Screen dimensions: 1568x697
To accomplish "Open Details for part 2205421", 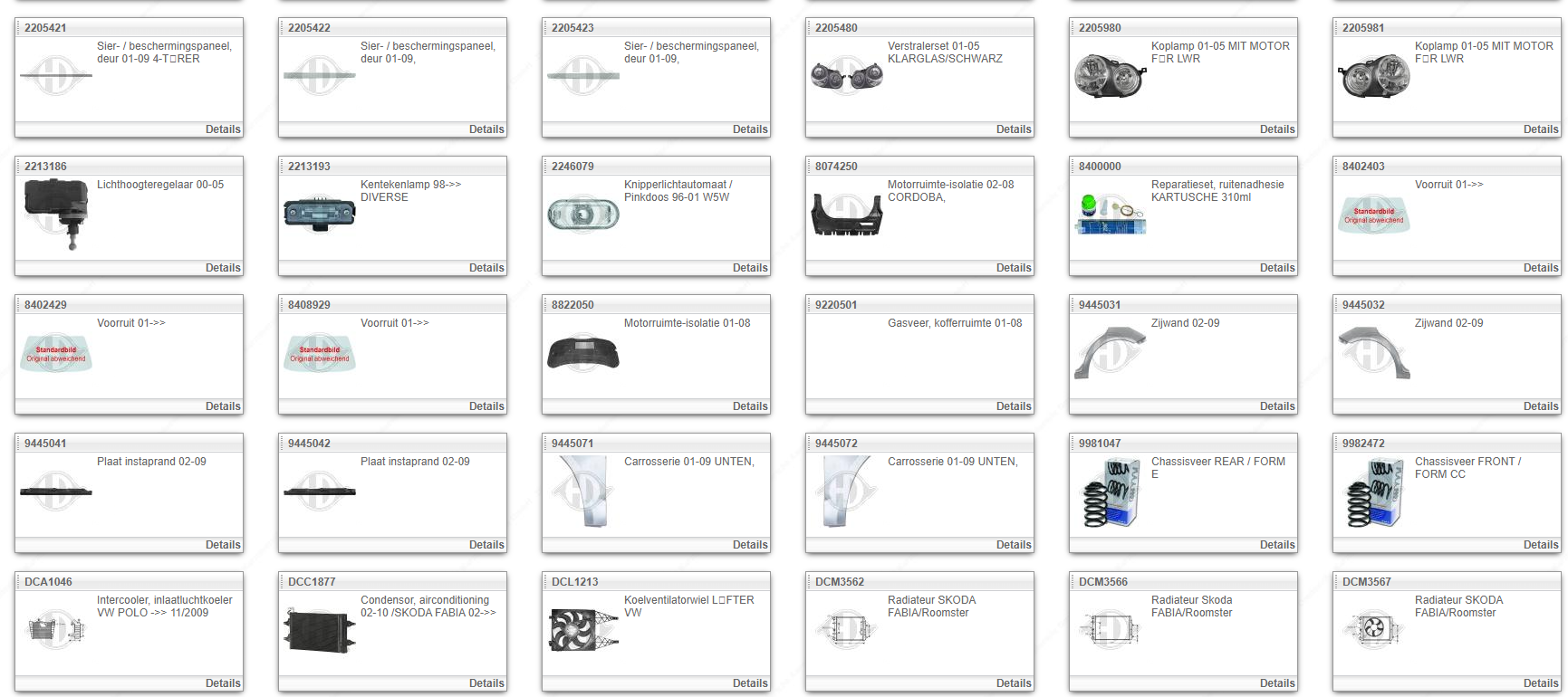I will 223,129.
